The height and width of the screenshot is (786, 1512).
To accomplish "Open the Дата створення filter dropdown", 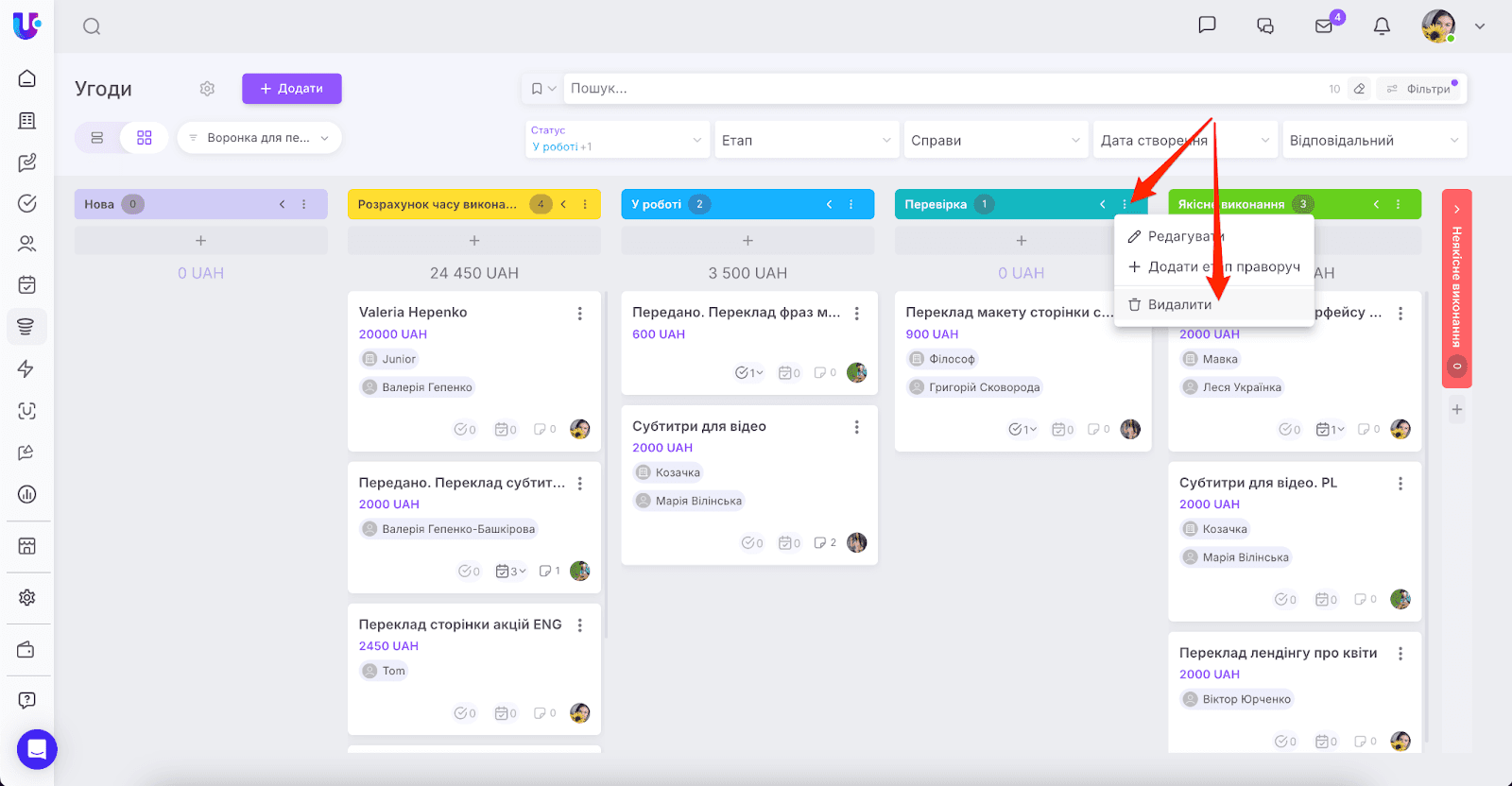I will click(x=1184, y=140).
